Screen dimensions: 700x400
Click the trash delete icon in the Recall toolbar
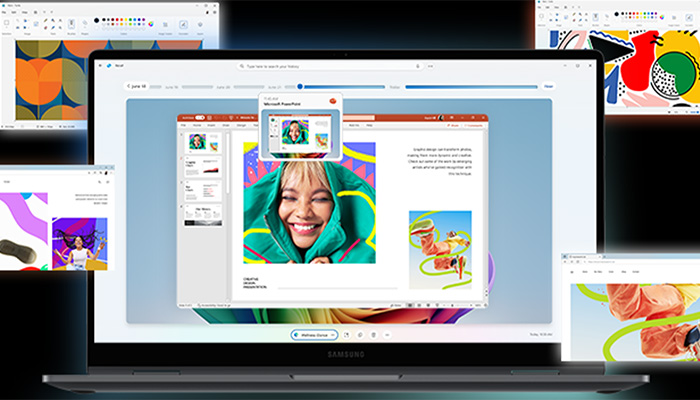373,335
